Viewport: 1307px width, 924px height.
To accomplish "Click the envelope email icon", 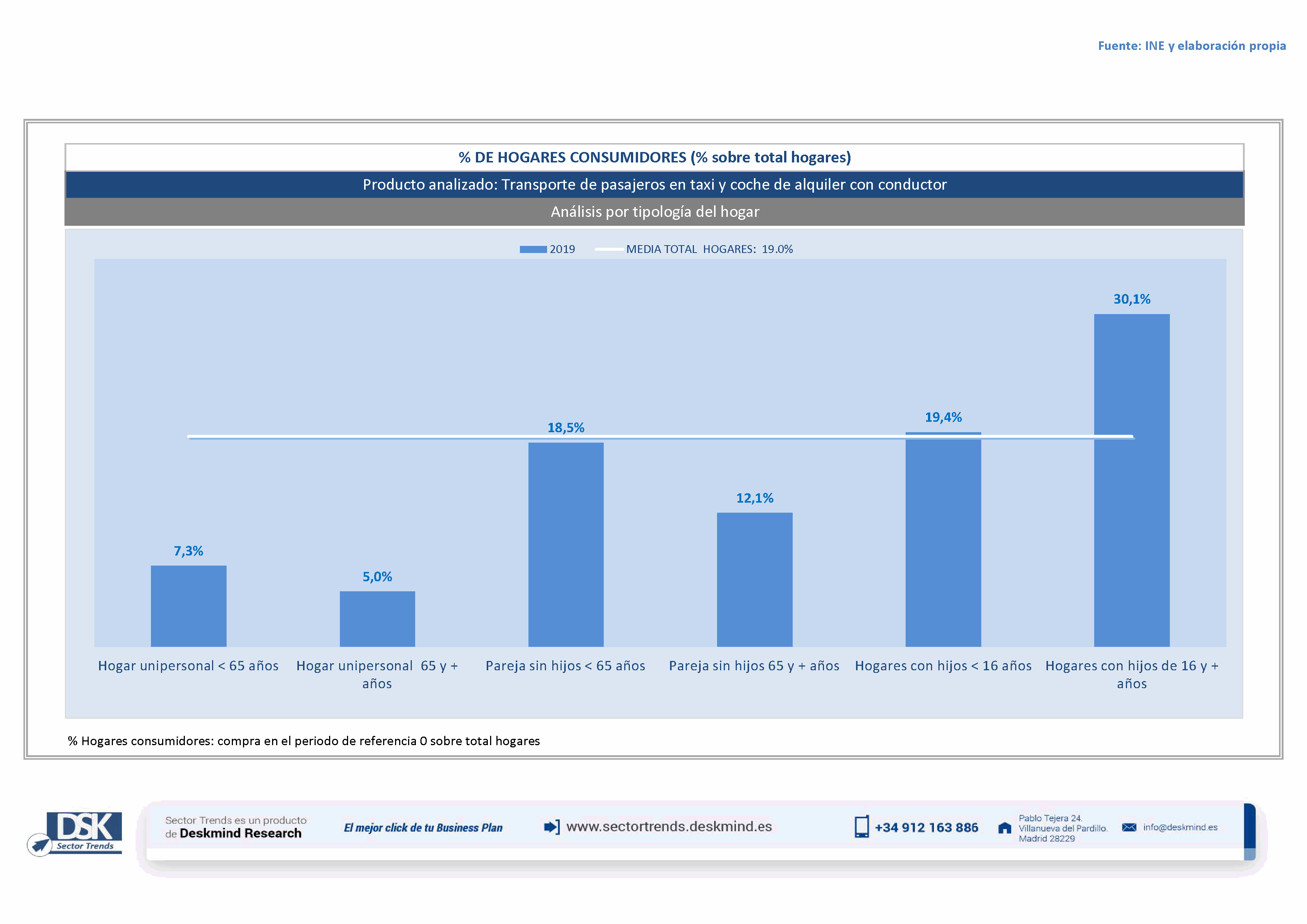I will 1129,827.
